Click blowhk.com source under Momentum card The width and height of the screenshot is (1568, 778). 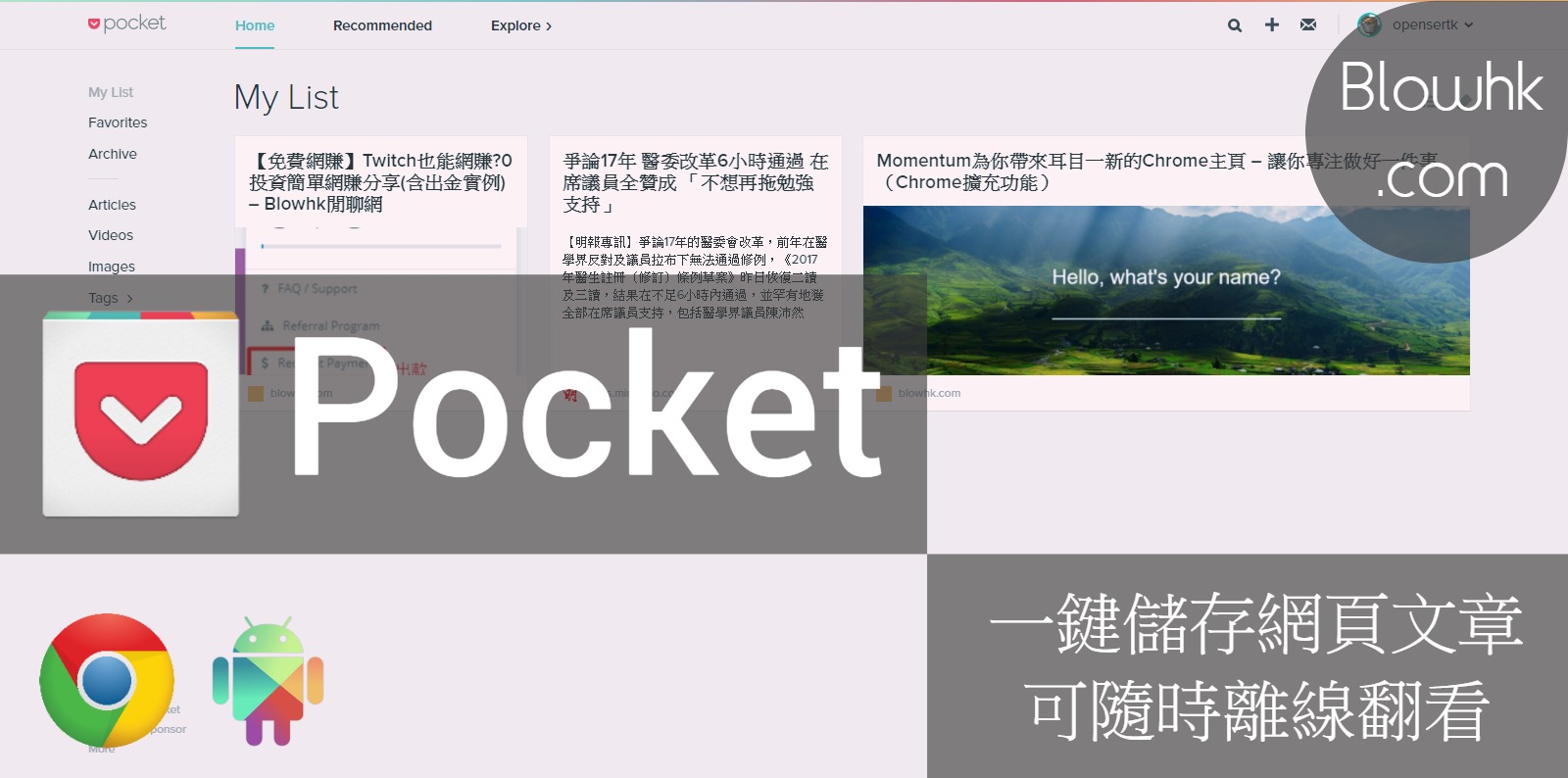[x=929, y=393]
